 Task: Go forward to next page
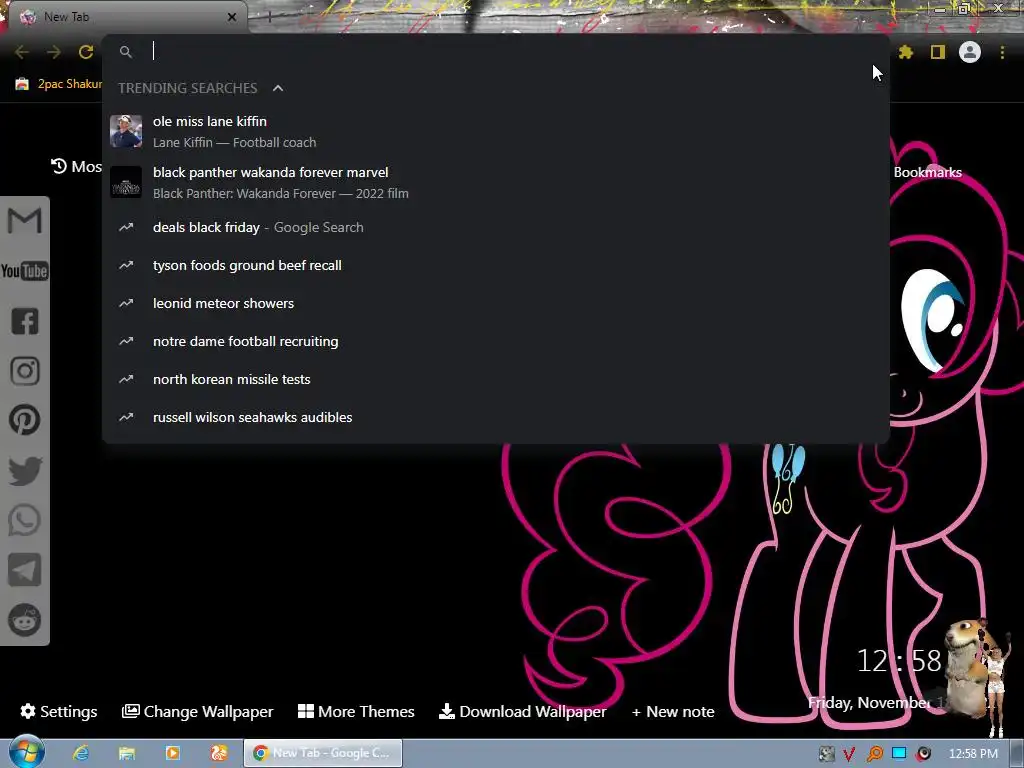[54, 52]
